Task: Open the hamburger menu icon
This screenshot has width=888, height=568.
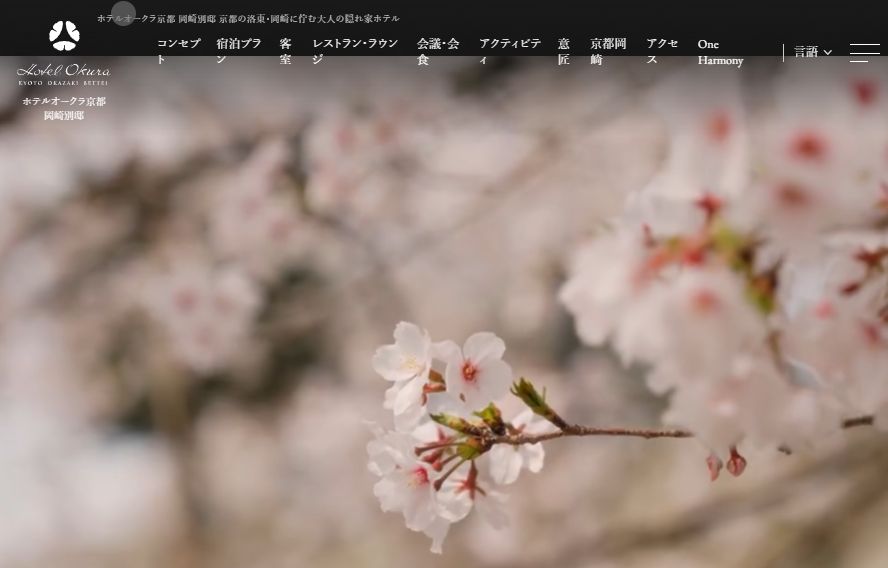Action: coord(864,52)
